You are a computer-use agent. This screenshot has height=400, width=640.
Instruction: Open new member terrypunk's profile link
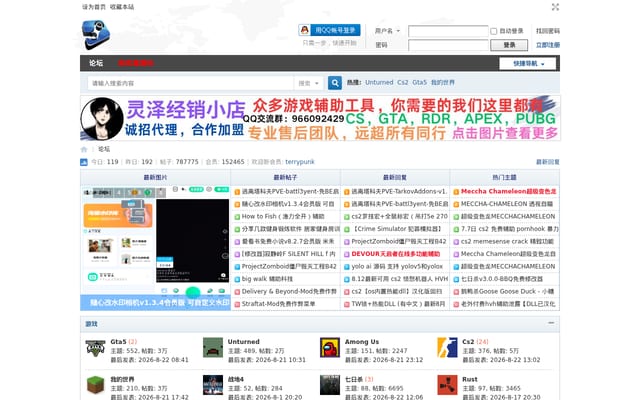tap(300, 162)
